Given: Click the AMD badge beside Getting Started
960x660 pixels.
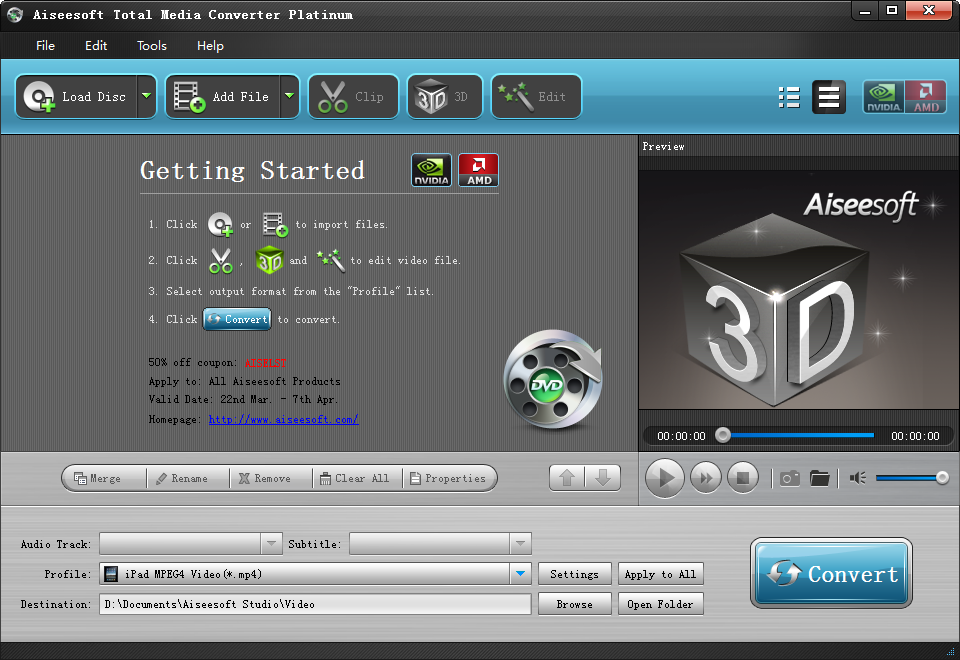Looking at the screenshot, I should 479,170.
